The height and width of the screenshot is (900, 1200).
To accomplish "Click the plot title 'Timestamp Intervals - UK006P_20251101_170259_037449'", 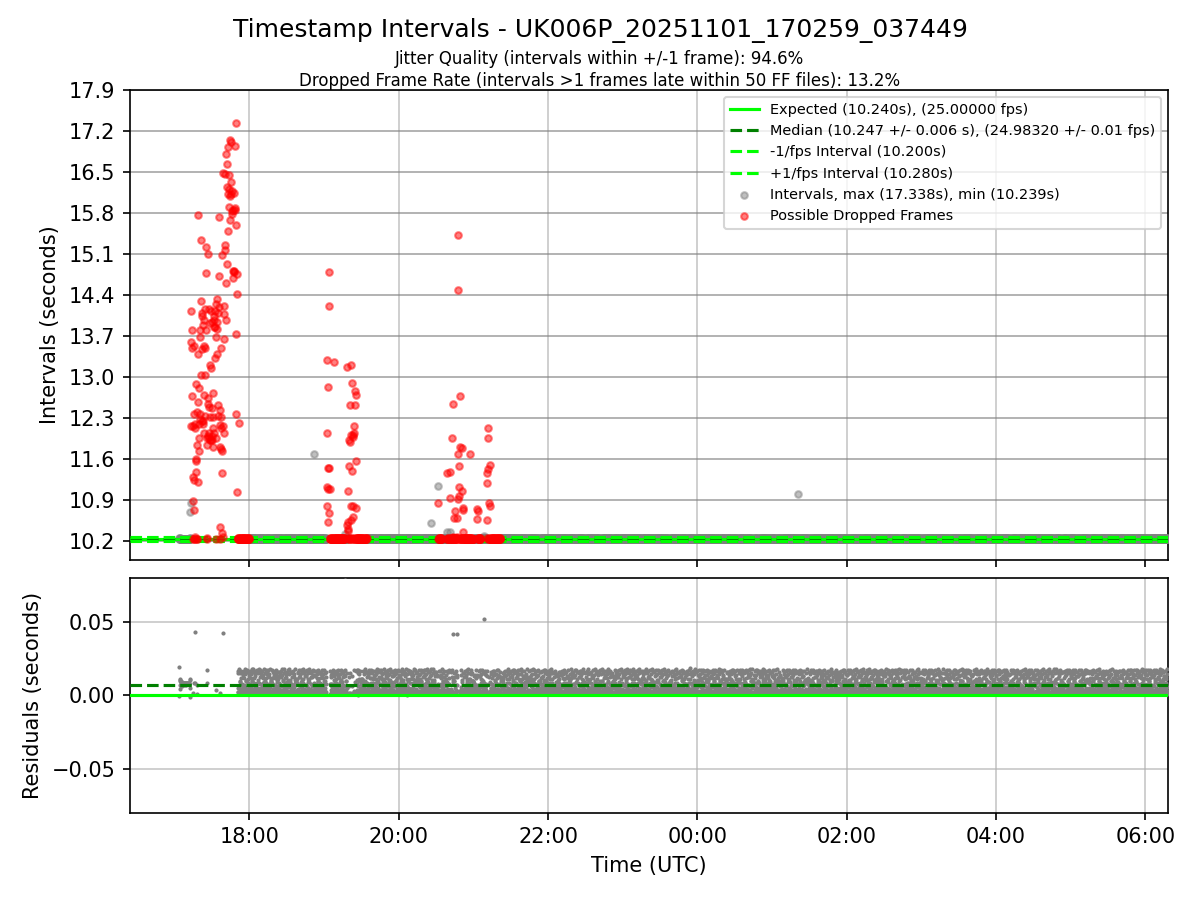I will [x=600, y=29].
